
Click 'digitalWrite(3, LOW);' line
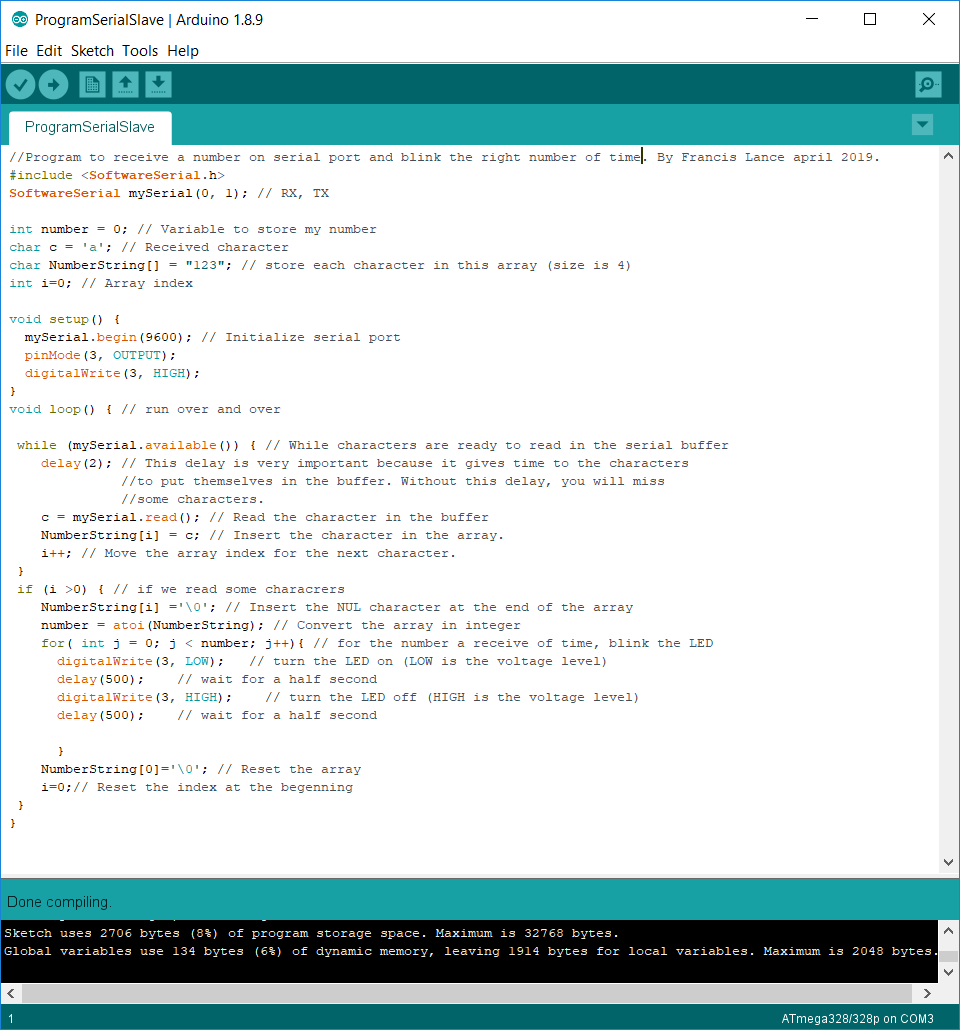332,661
